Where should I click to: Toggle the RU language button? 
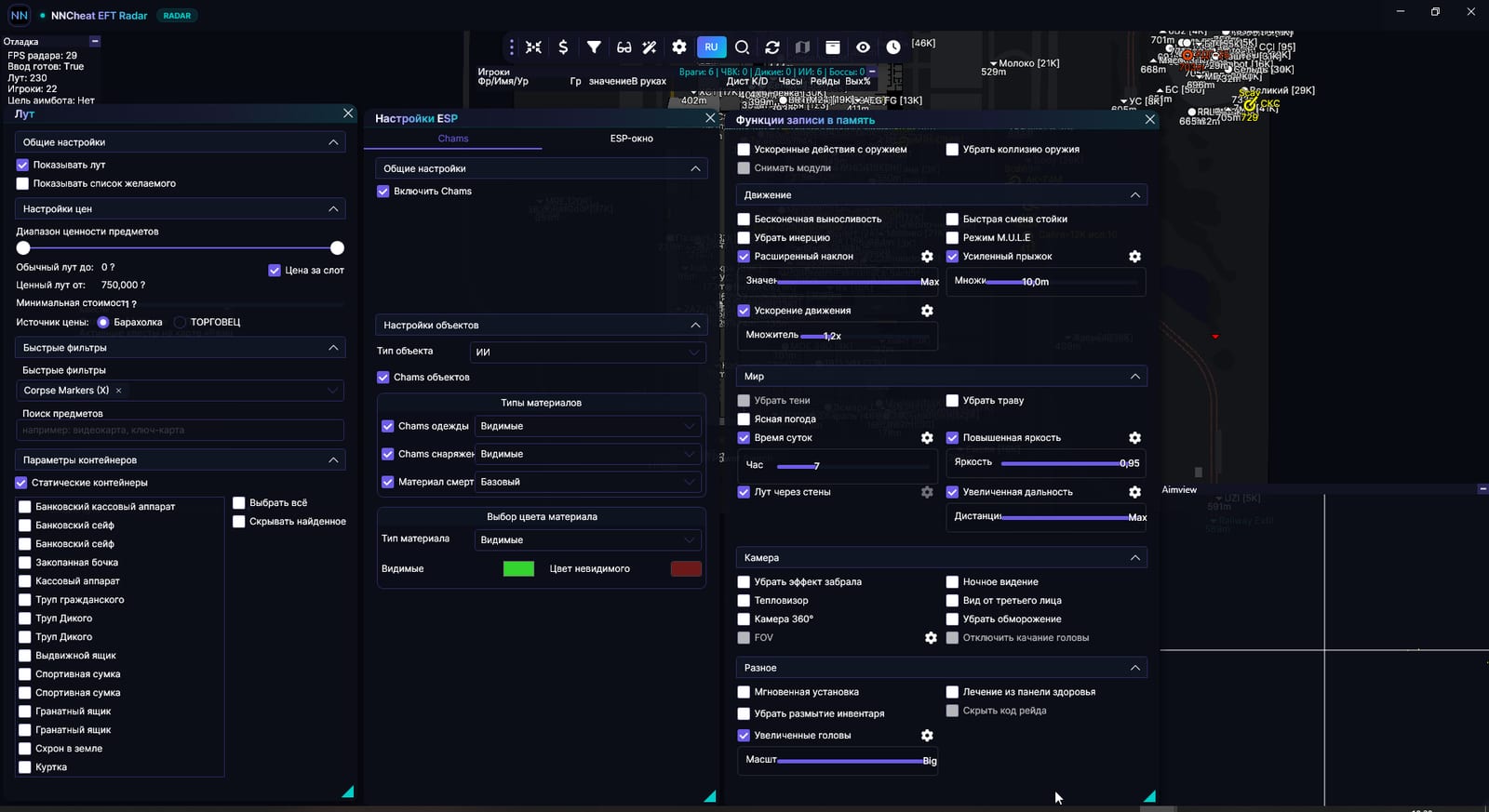tap(711, 47)
